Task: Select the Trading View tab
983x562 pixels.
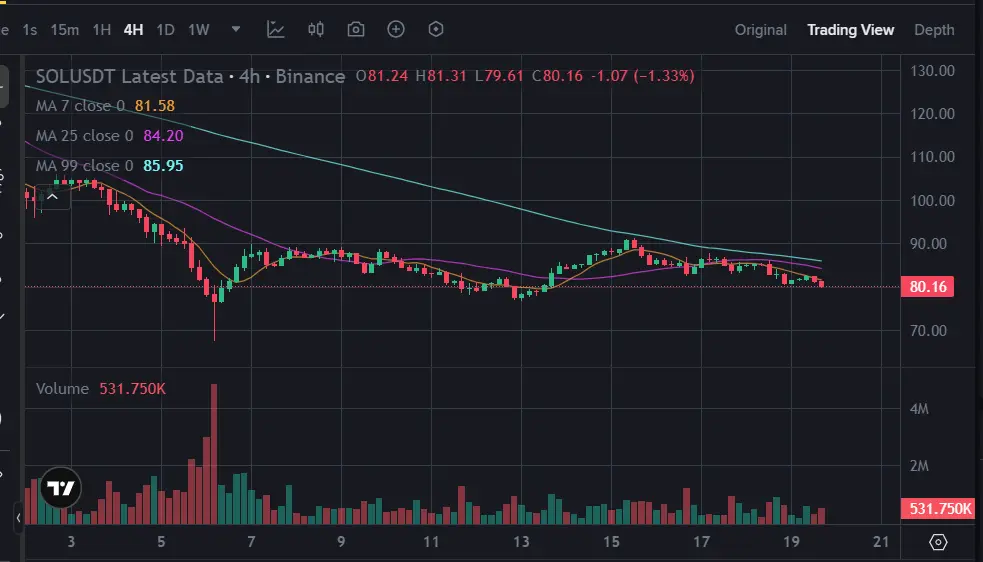Action: point(850,29)
